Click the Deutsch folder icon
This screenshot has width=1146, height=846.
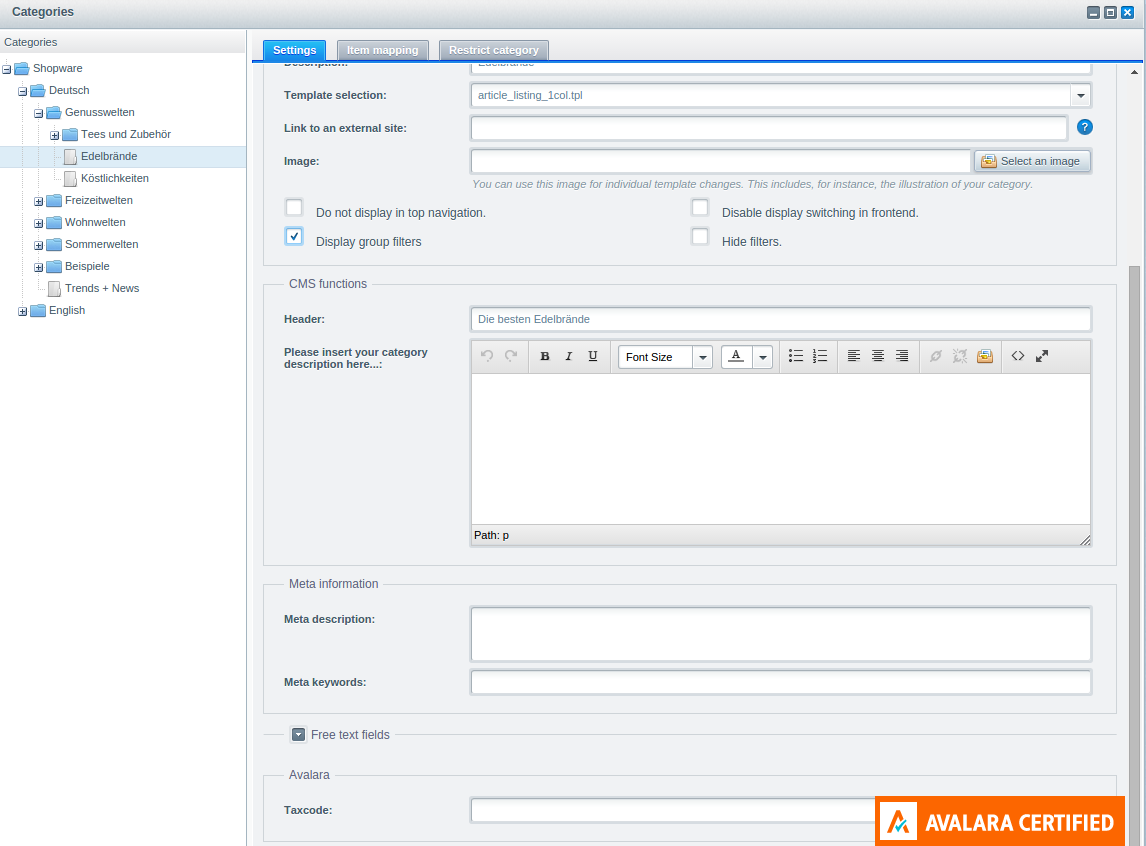(38, 91)
